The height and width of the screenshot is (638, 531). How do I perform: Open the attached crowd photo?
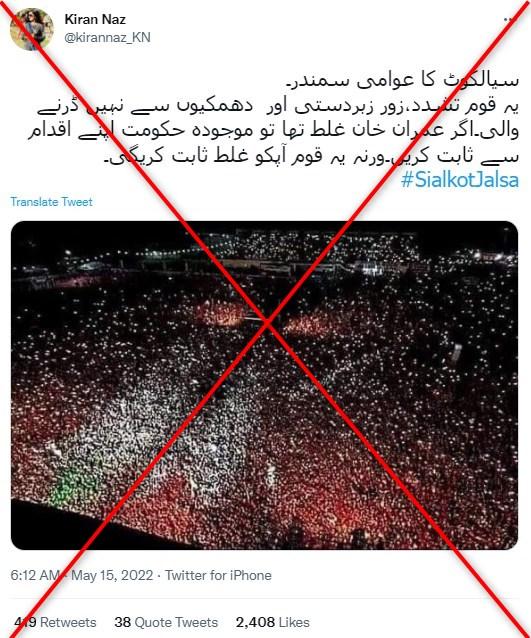coord(264,385)
